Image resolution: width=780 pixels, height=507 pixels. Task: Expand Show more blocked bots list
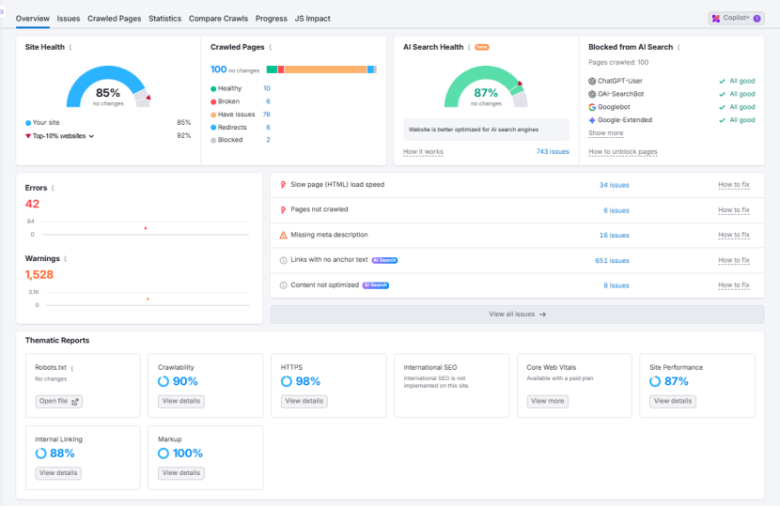pos(605,133)
